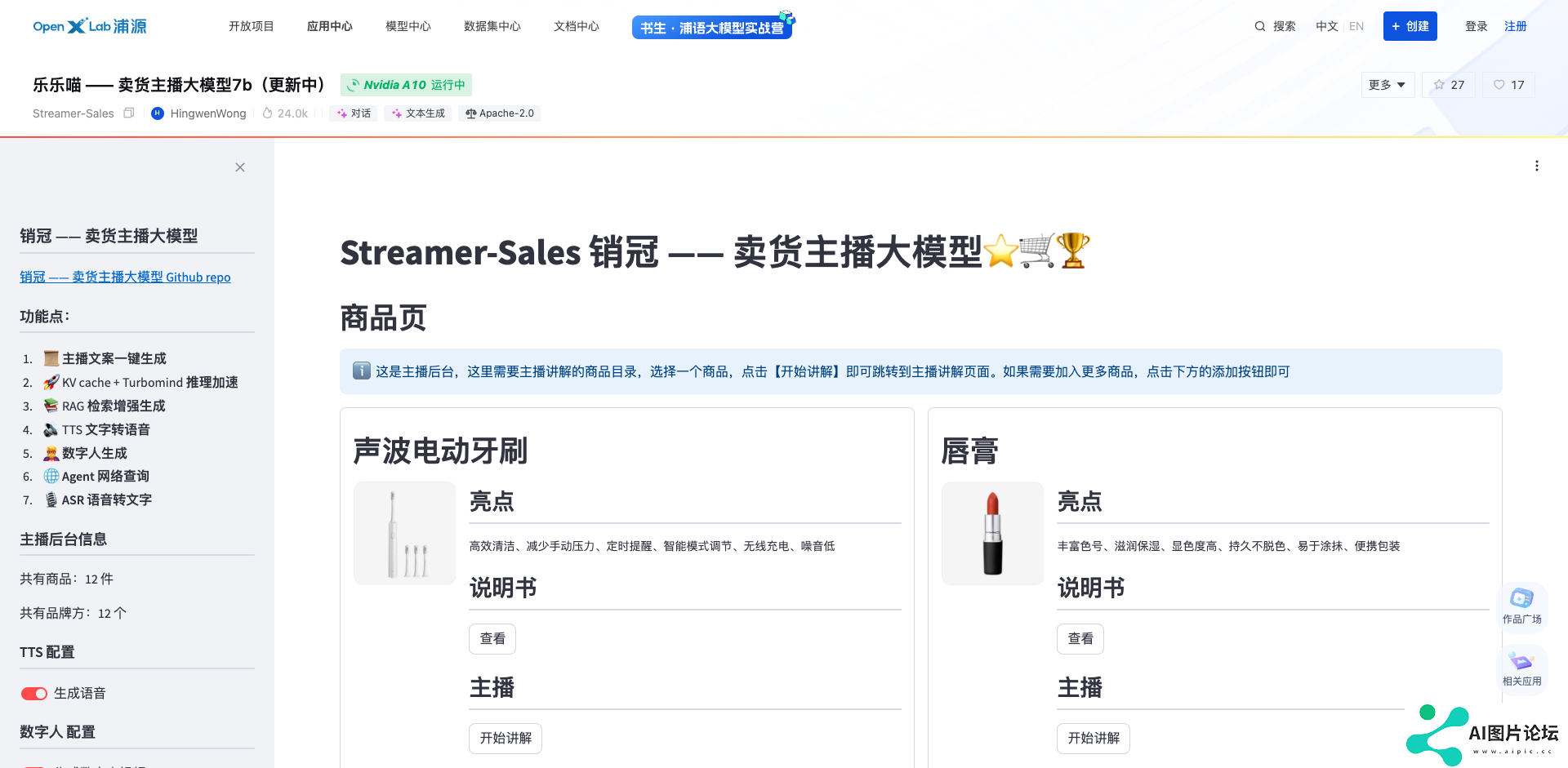This screenshot has width=1568, height=768.
Task: Click the 搜索 search label
Action: coord(1285,26)
